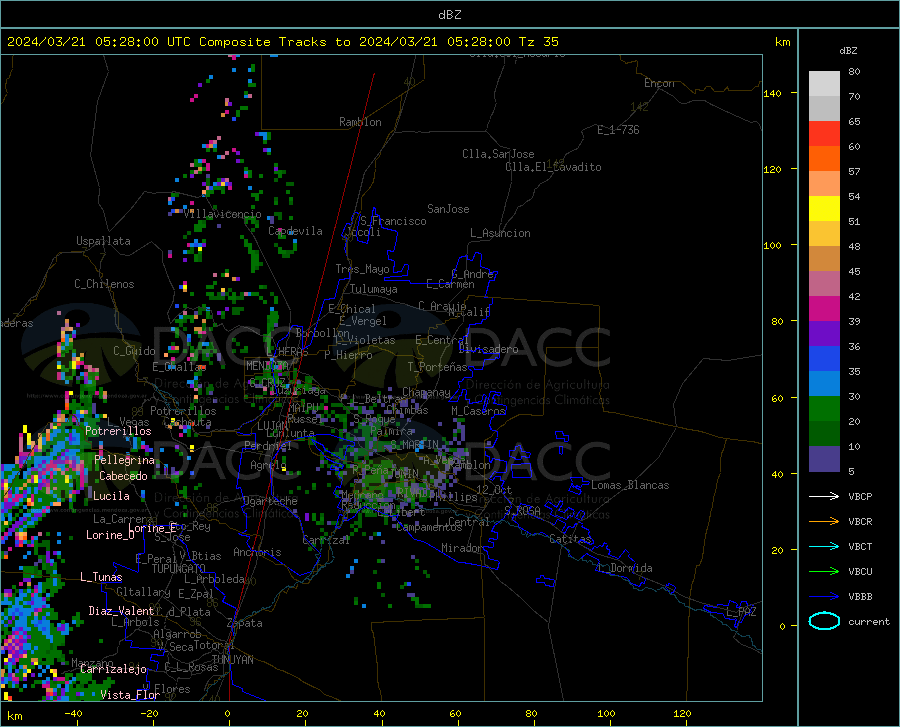Select the yellow 51 dBZ color swatch
The height and width of the screenshot is (727, 900).
point(824,209)
